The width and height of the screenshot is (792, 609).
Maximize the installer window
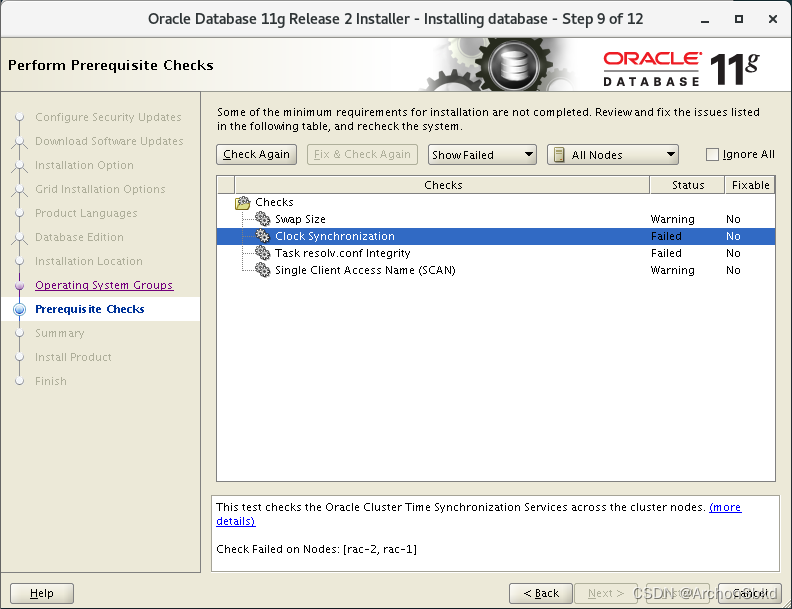(738, 19)
